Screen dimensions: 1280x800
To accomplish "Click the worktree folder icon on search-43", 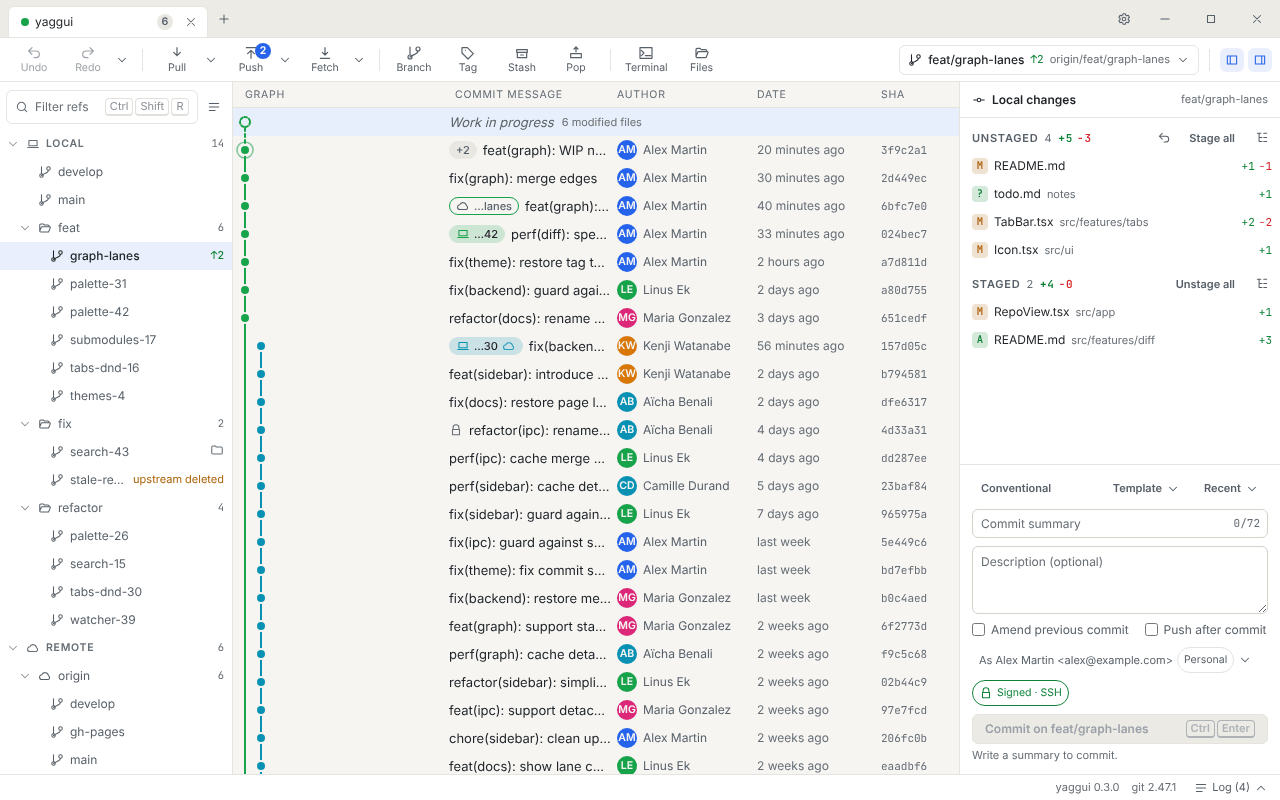I will click(x=217, y=451).
